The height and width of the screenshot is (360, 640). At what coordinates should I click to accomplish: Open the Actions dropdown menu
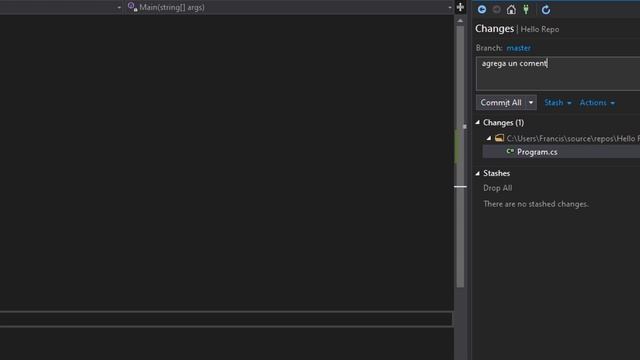(597, 102)
